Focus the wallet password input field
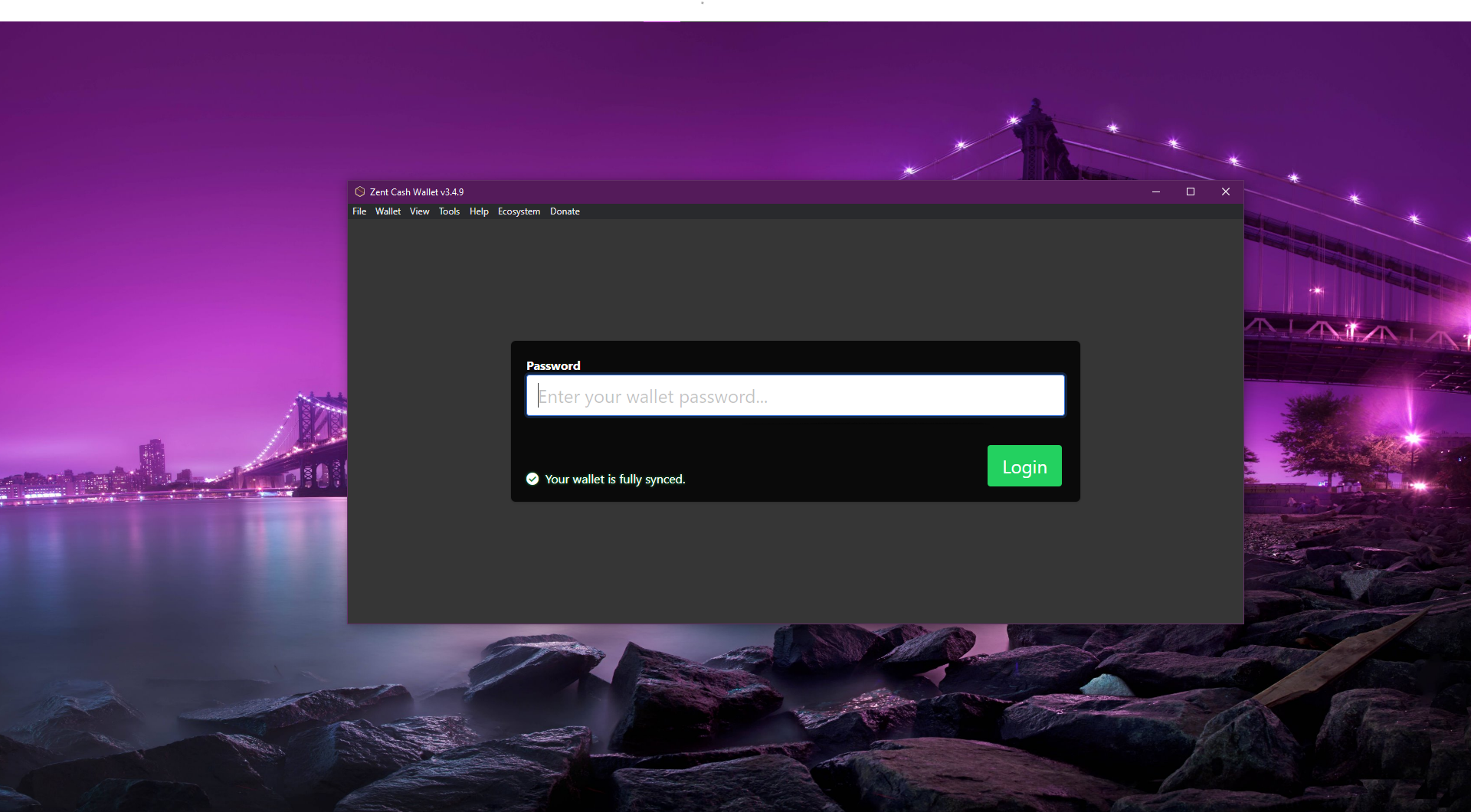This screenshot has height=812, width=1471. 795,395
